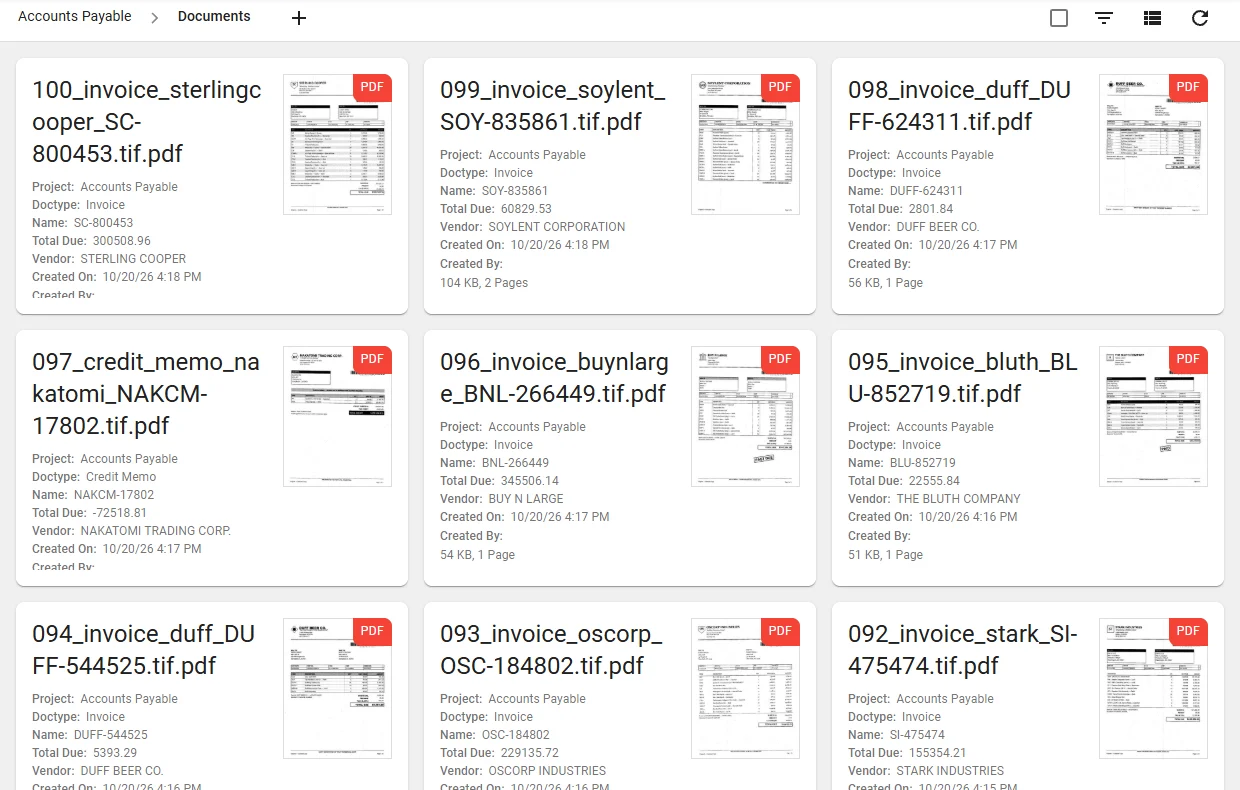Click the Total Due value 345506.14

click(x=529, y=481)
